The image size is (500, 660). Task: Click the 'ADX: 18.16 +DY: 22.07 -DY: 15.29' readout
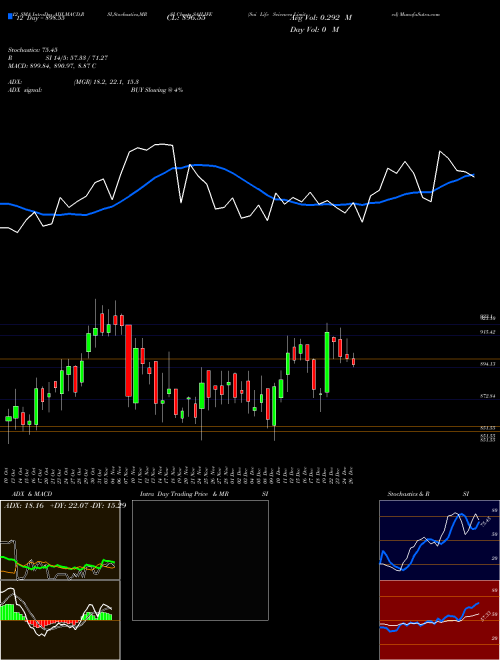(x=64, y=505)
